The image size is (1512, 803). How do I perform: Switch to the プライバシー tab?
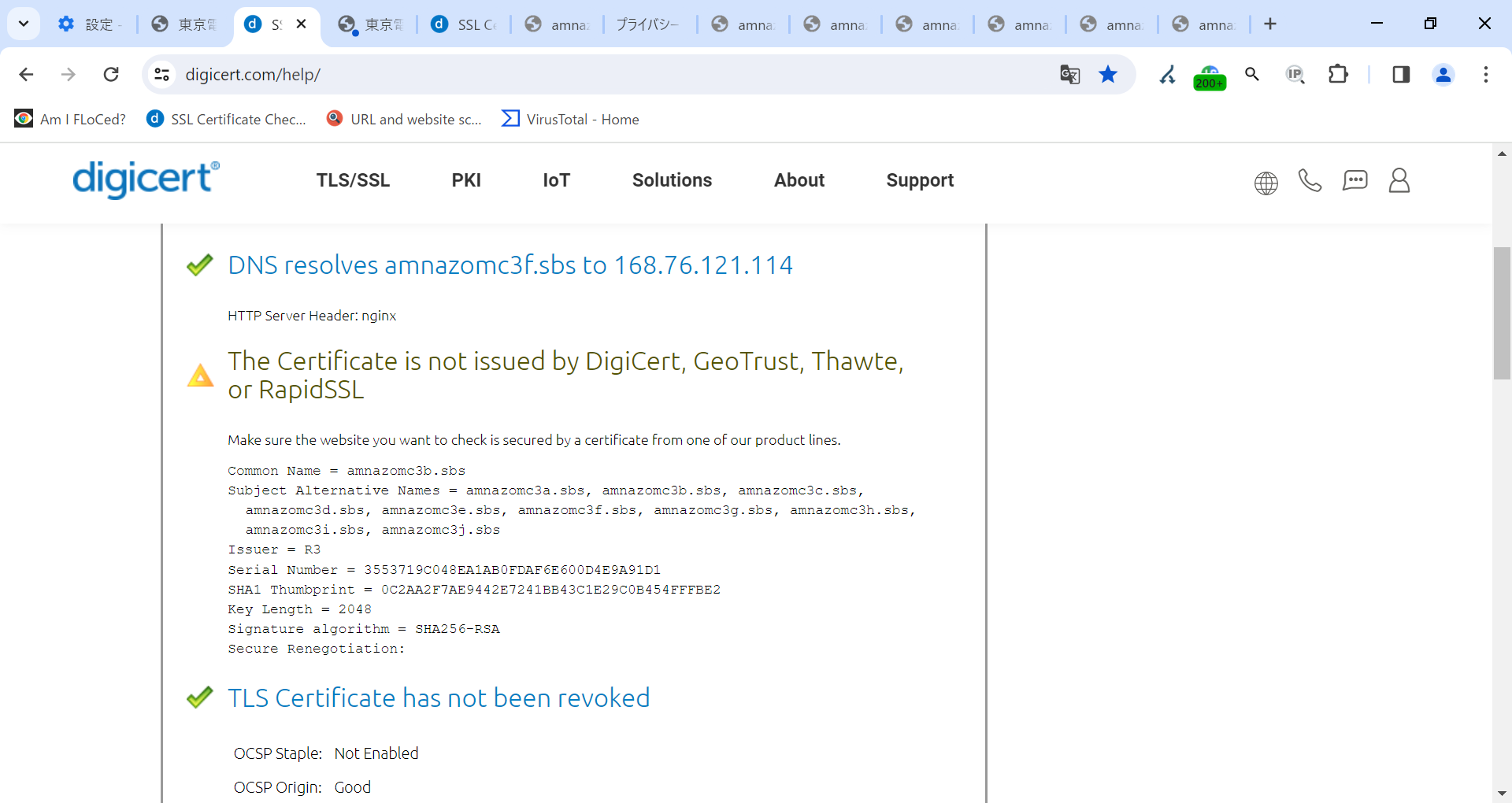point(648,24)
